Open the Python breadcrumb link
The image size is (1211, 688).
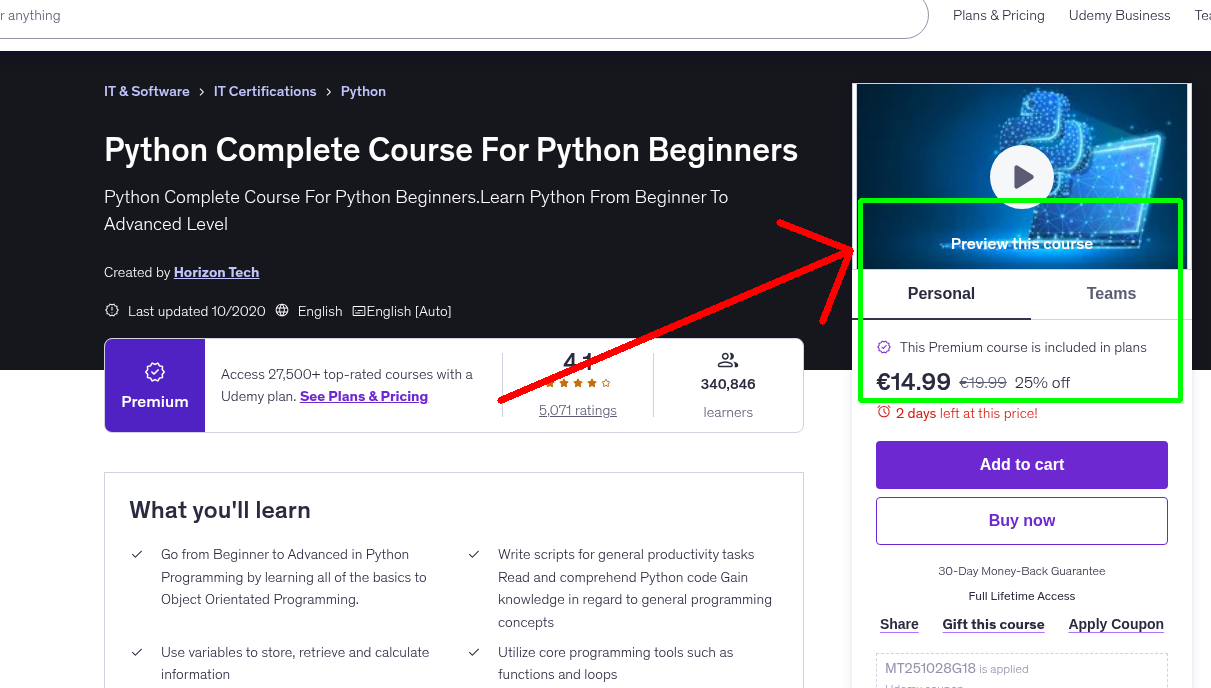(x=363, y=91)
